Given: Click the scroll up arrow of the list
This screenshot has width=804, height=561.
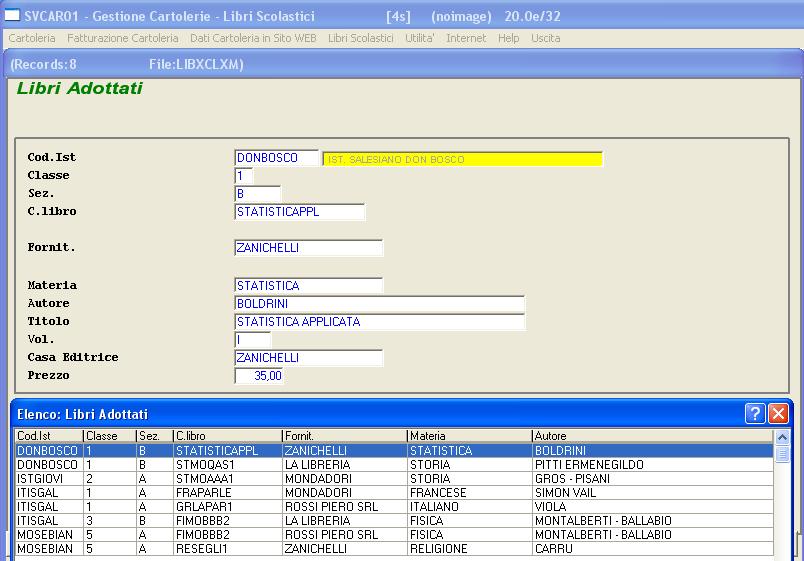Looking at the screenshot, I should point(782,437).
